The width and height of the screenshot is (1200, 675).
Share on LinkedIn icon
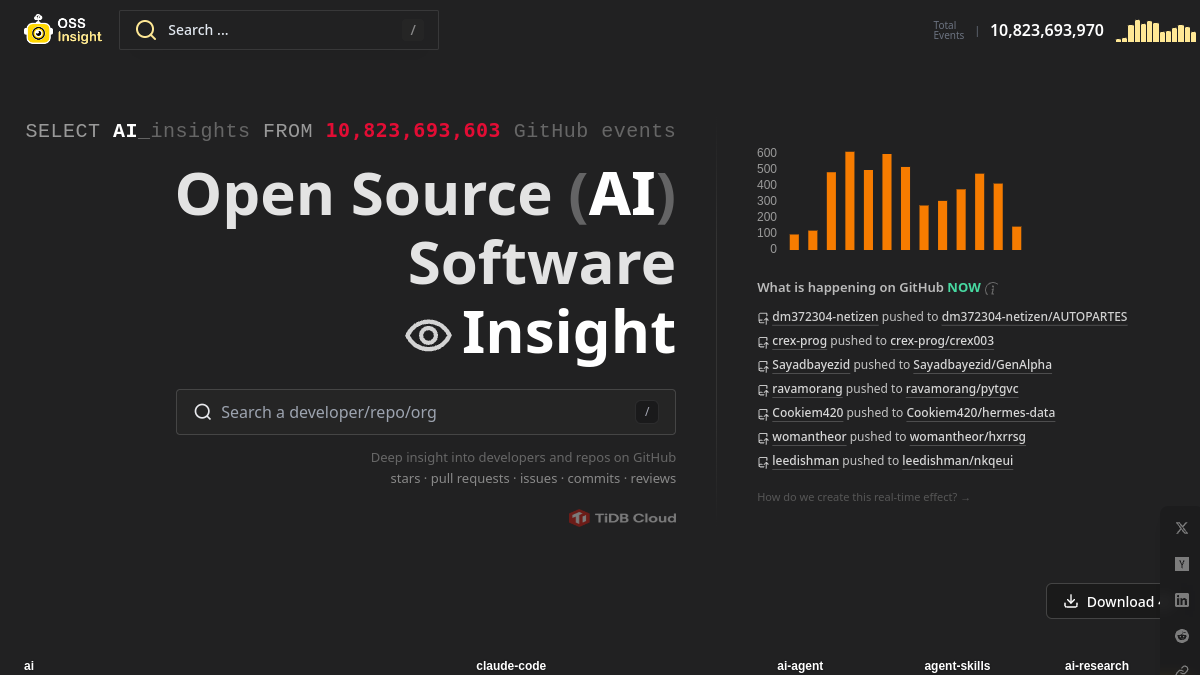tap(1182, 600)
